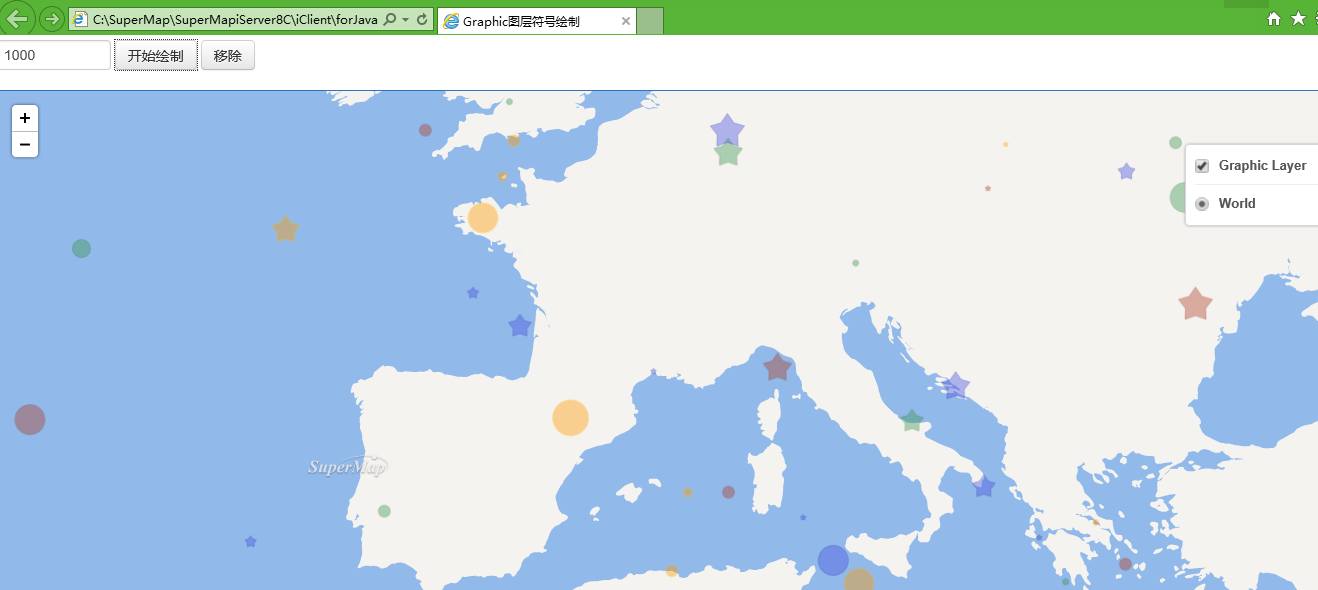Click the small green circle in Portugal

point(384,511)
